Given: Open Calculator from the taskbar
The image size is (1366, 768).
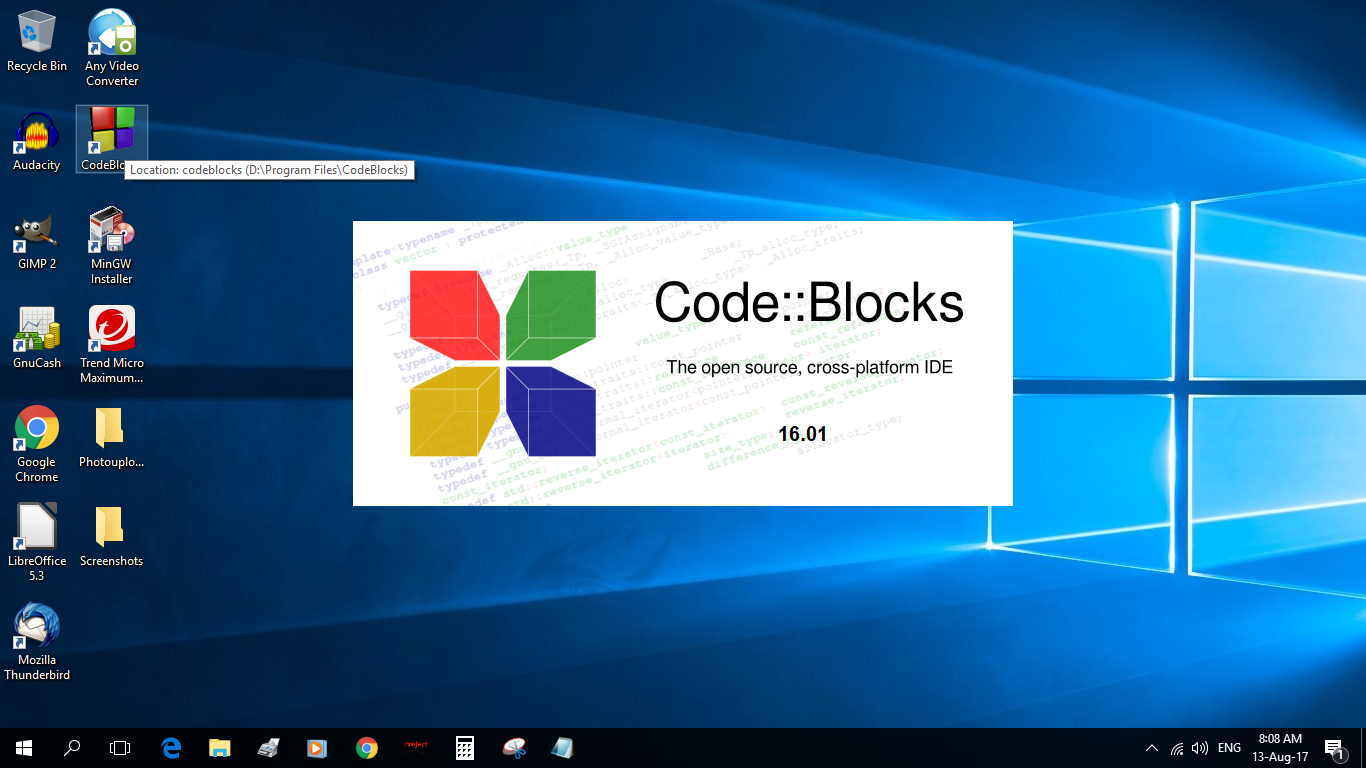Looking at the screenshot, I should [464, 748].
